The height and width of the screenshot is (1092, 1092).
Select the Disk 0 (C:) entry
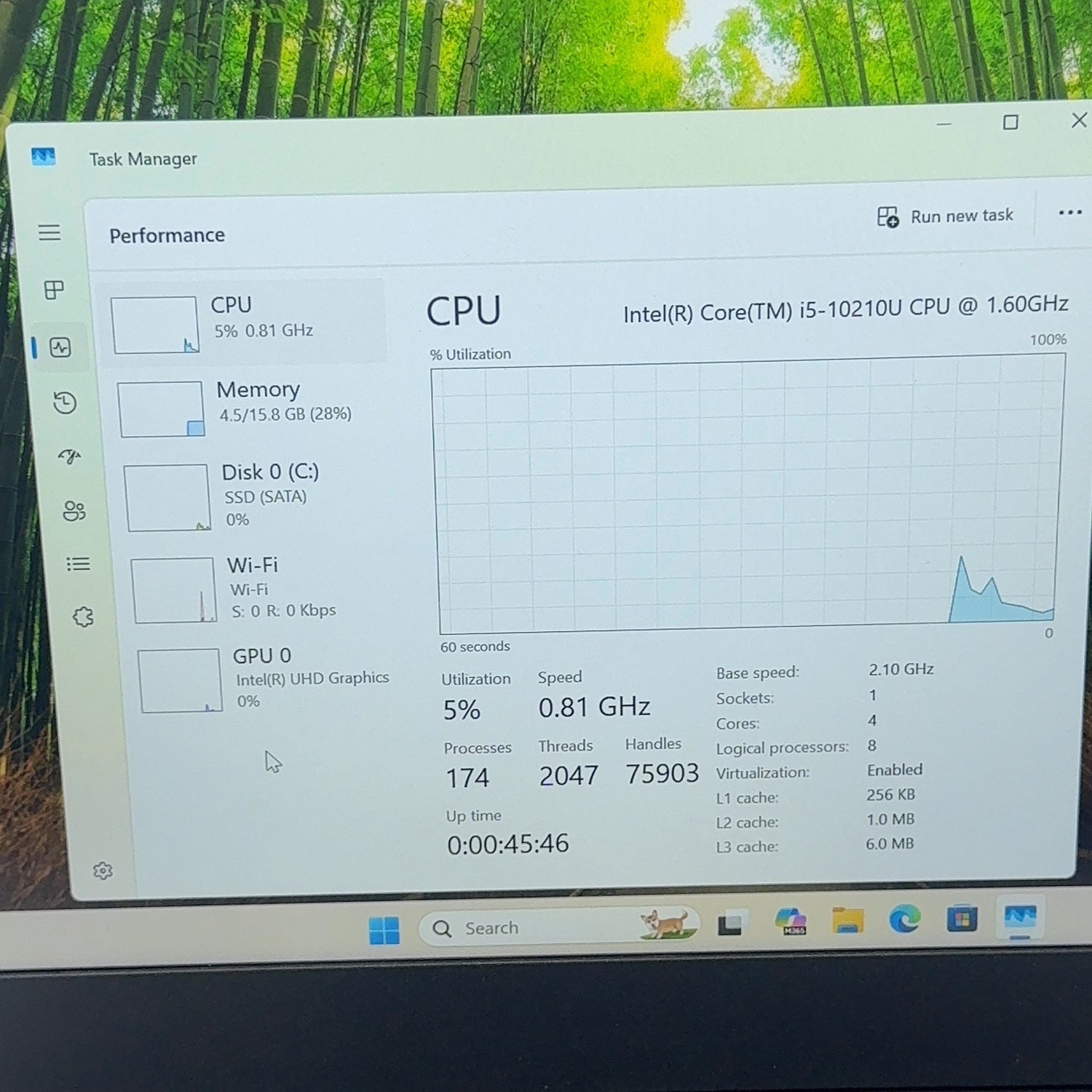(255, 497)
